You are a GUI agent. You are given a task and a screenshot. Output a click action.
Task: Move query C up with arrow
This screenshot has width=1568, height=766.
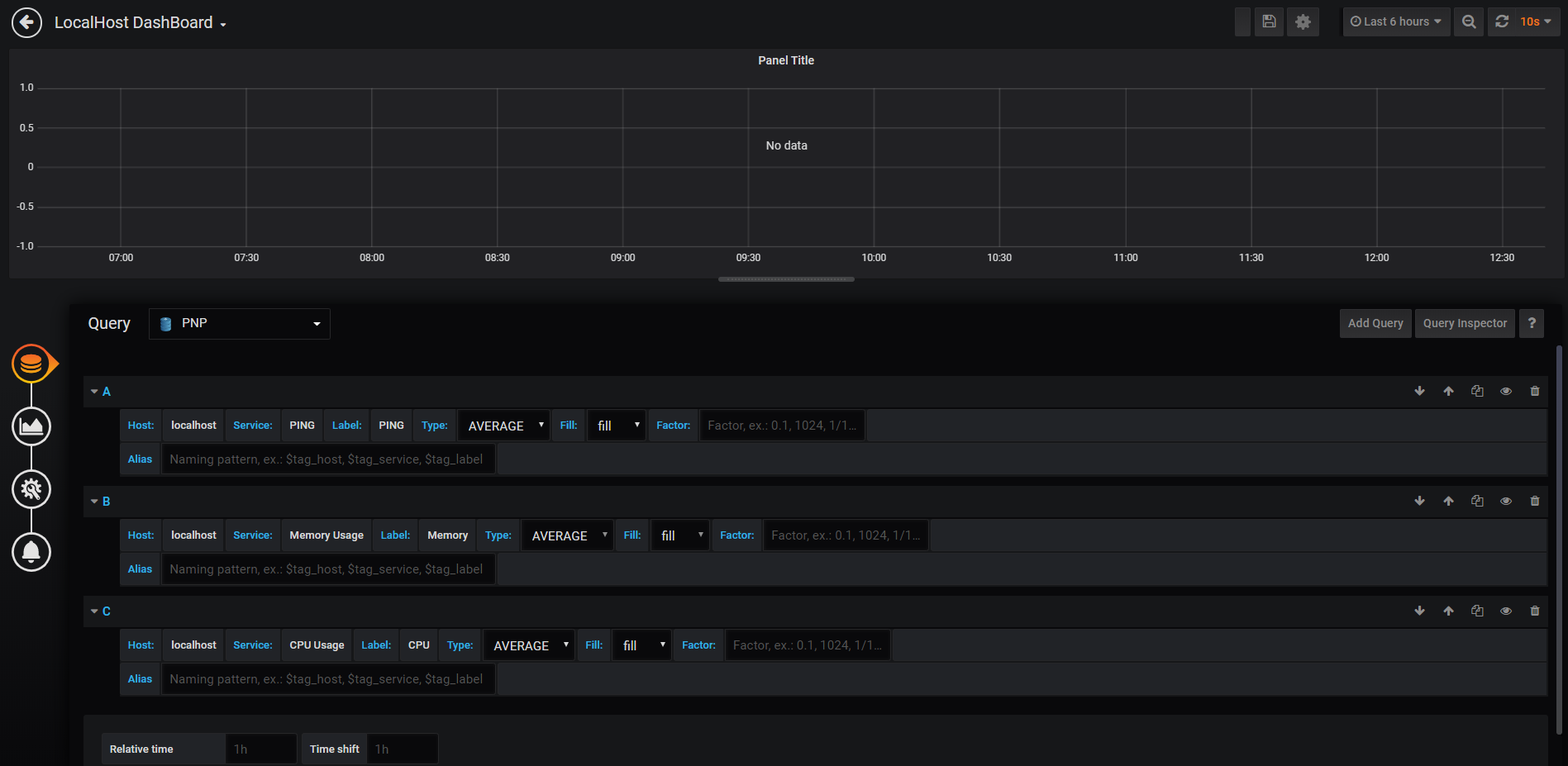[x=1448, y=611]
